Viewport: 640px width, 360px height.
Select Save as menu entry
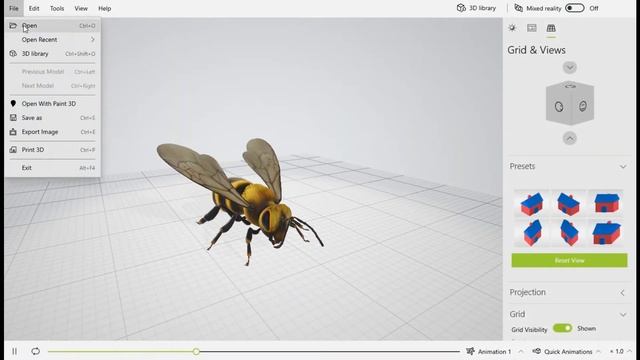pos(53,118)
